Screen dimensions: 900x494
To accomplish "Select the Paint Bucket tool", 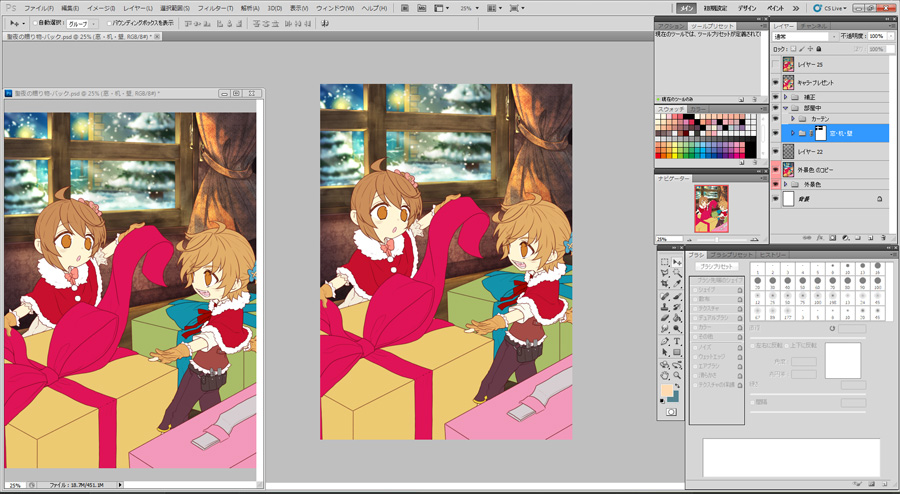I will pyautogui.click(x=677, y=317).
